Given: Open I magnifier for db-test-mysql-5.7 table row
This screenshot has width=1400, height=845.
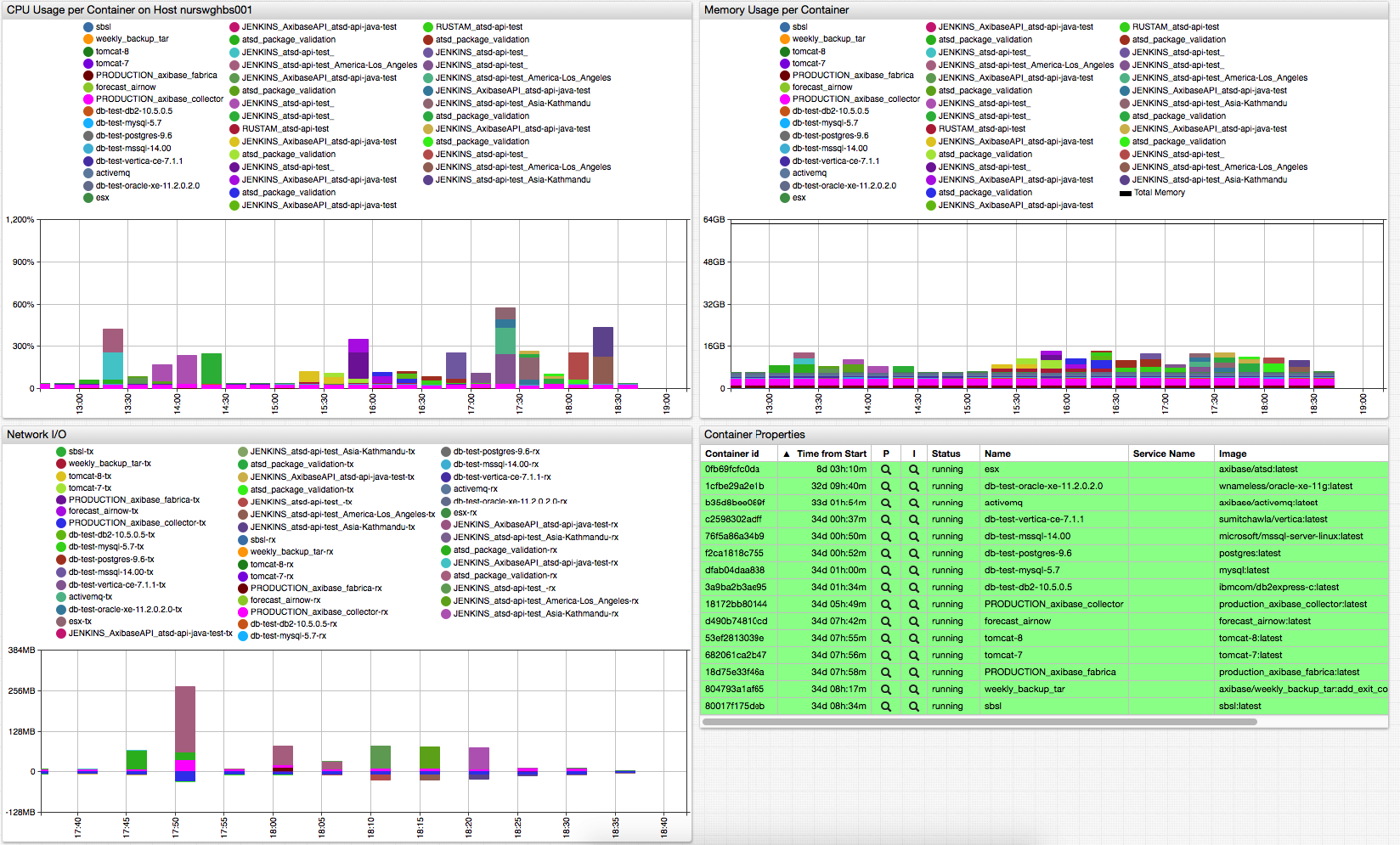Looking at the screenshot, I should (914, 571).
